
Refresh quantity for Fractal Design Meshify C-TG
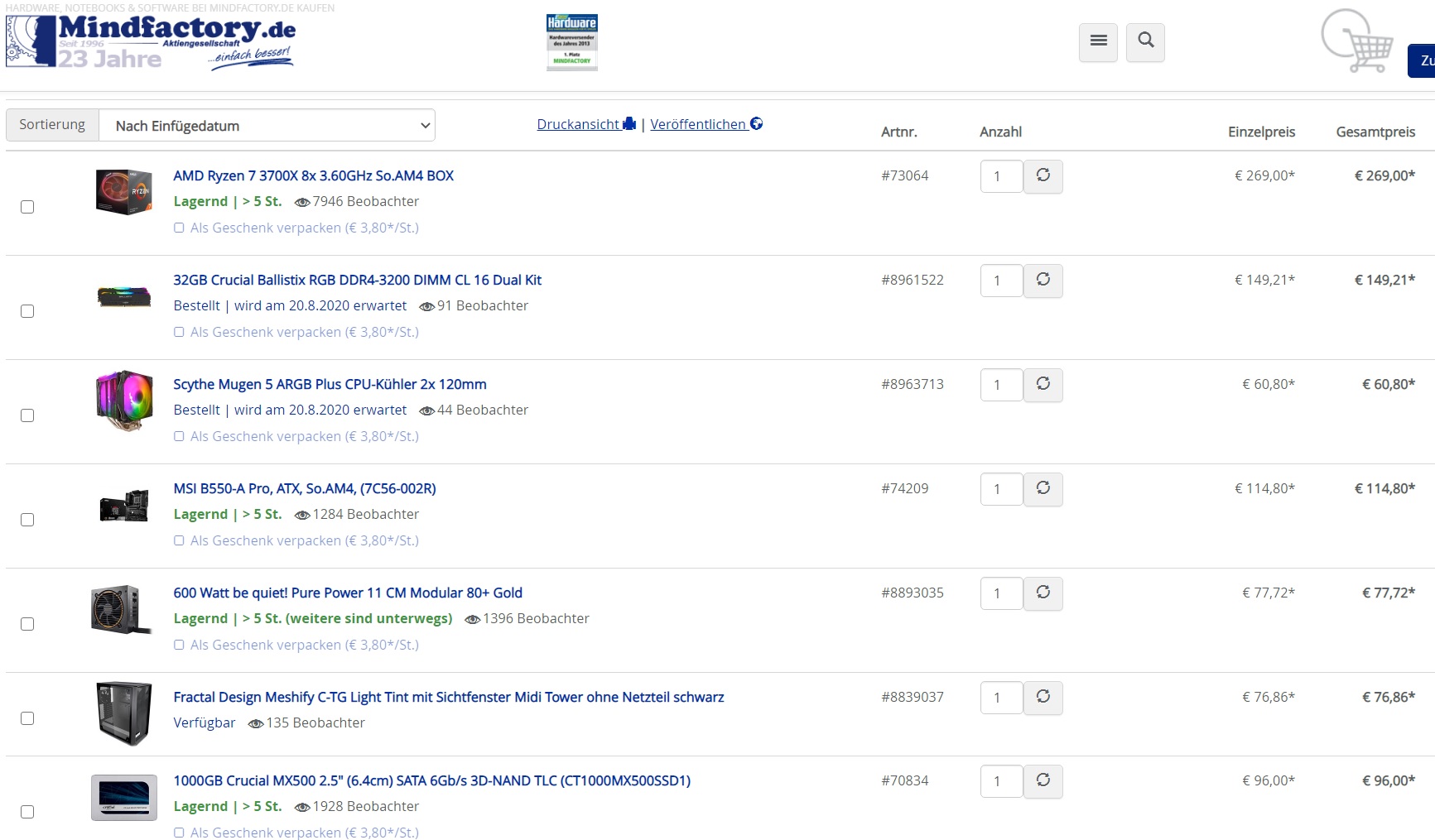[x=1043, y=698]
